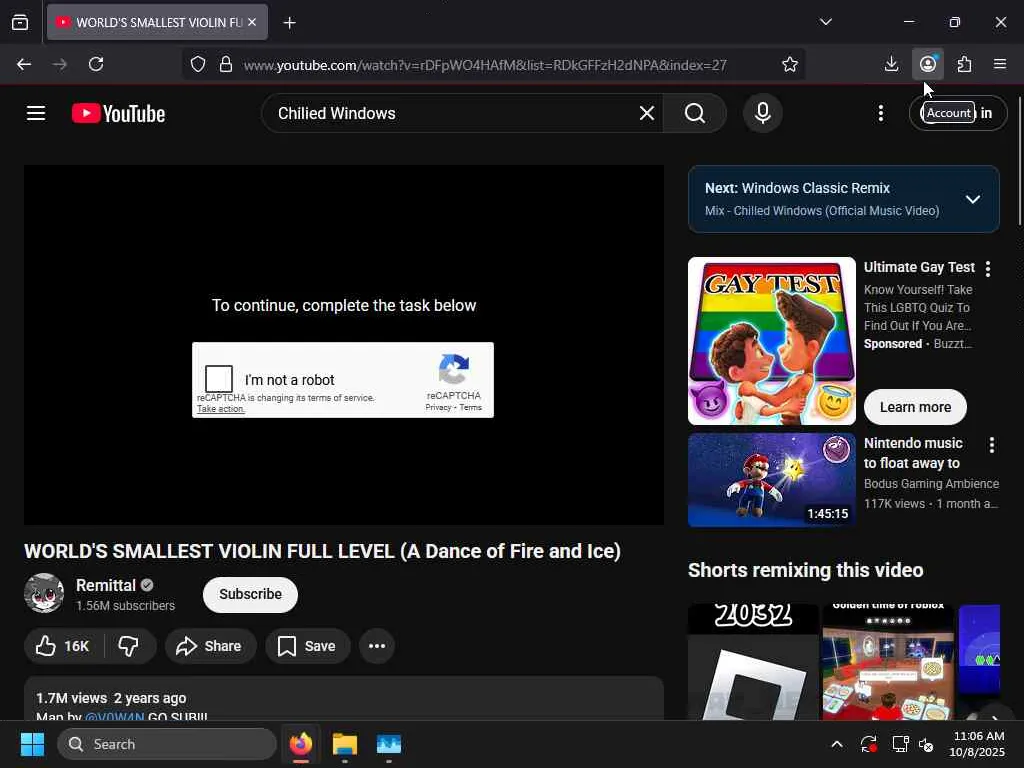1024x768 pixels.
Task: Open Firefox extensions puzzle icon
Action: coord(964,64)
